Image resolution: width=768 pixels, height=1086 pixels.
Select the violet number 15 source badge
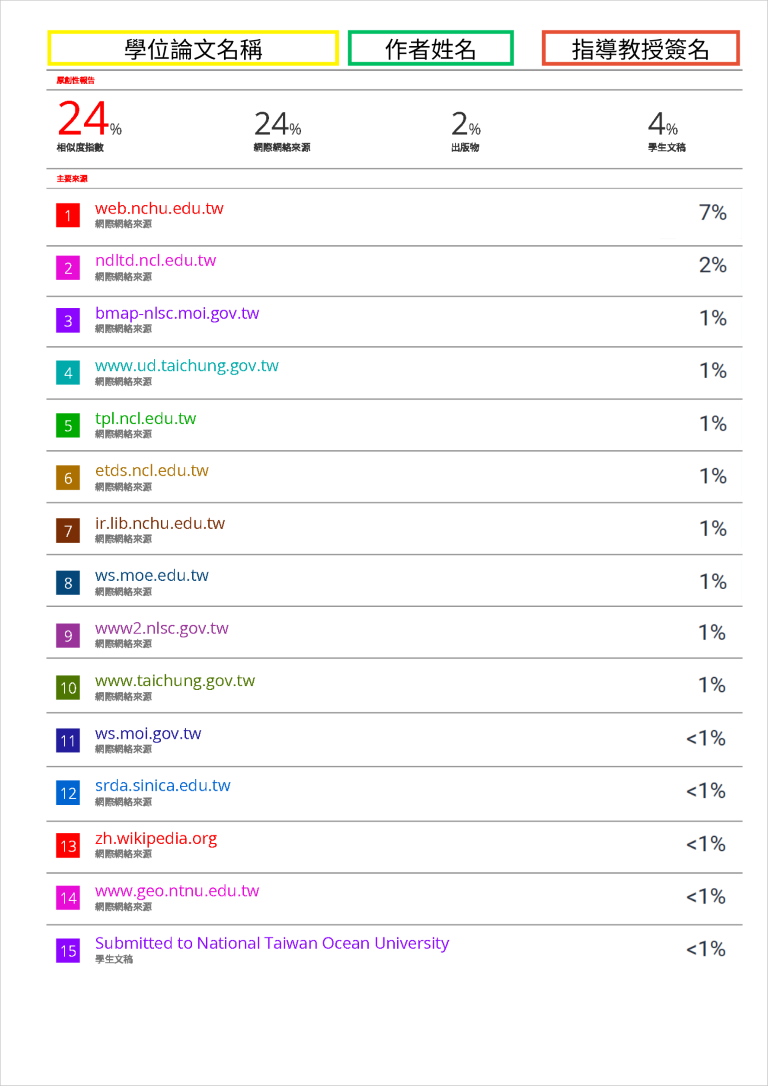point(68,950)
